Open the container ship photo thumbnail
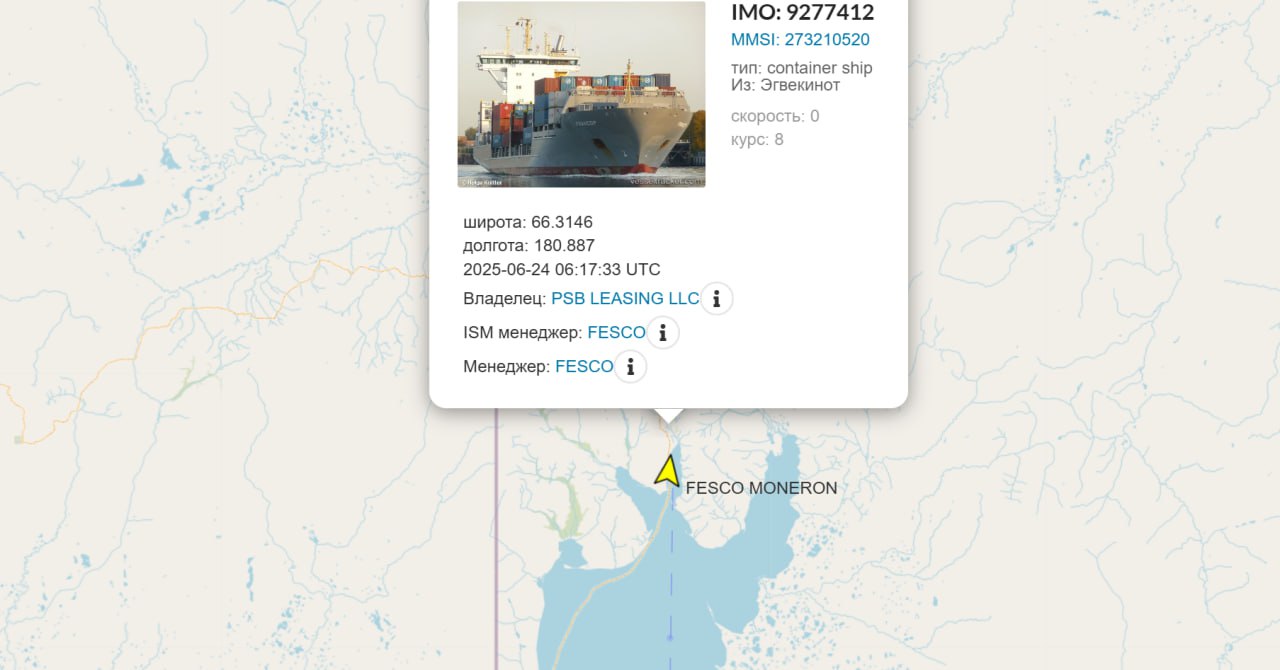 (581, 94)
